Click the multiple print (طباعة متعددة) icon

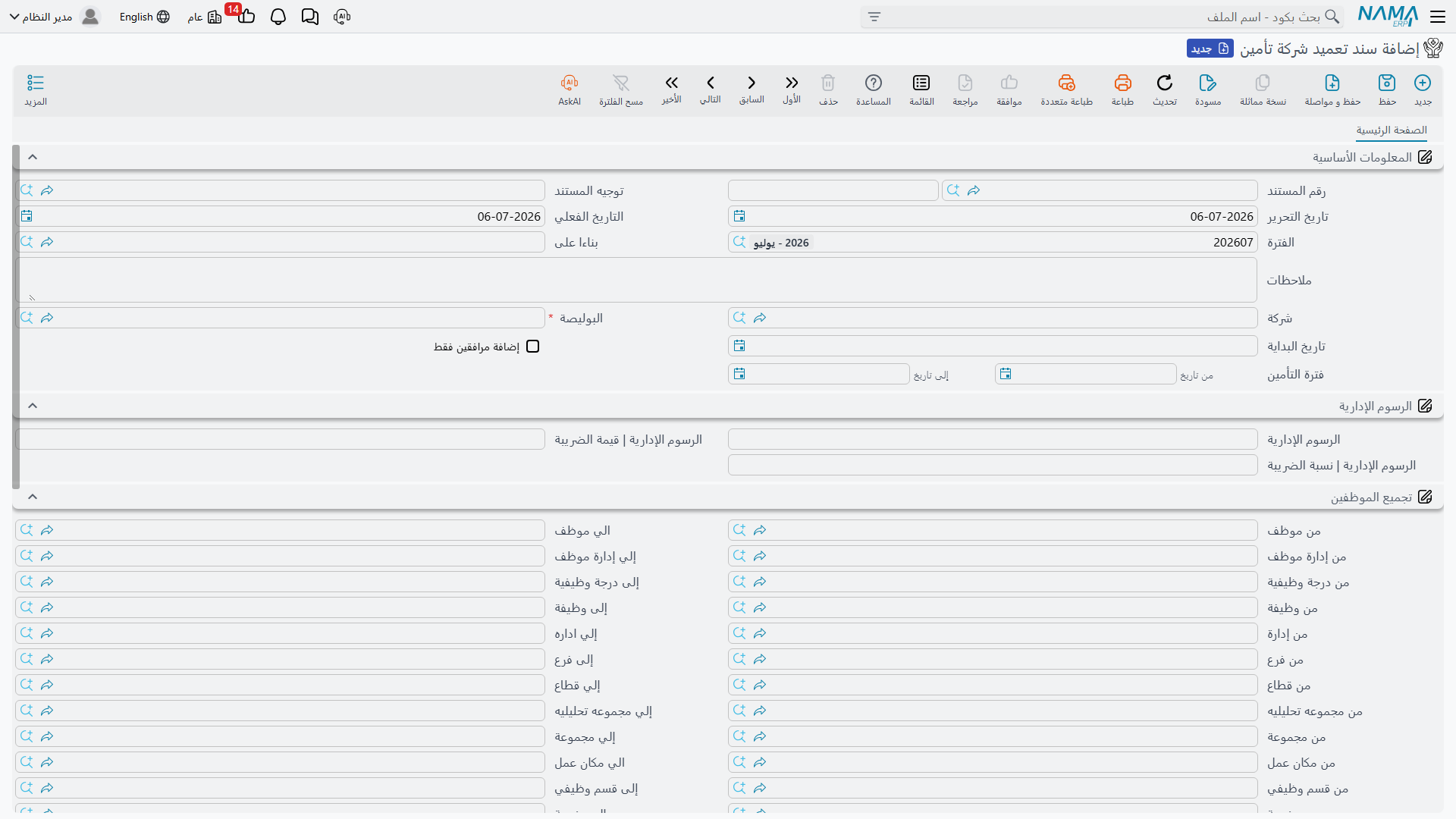[1066, 83]
